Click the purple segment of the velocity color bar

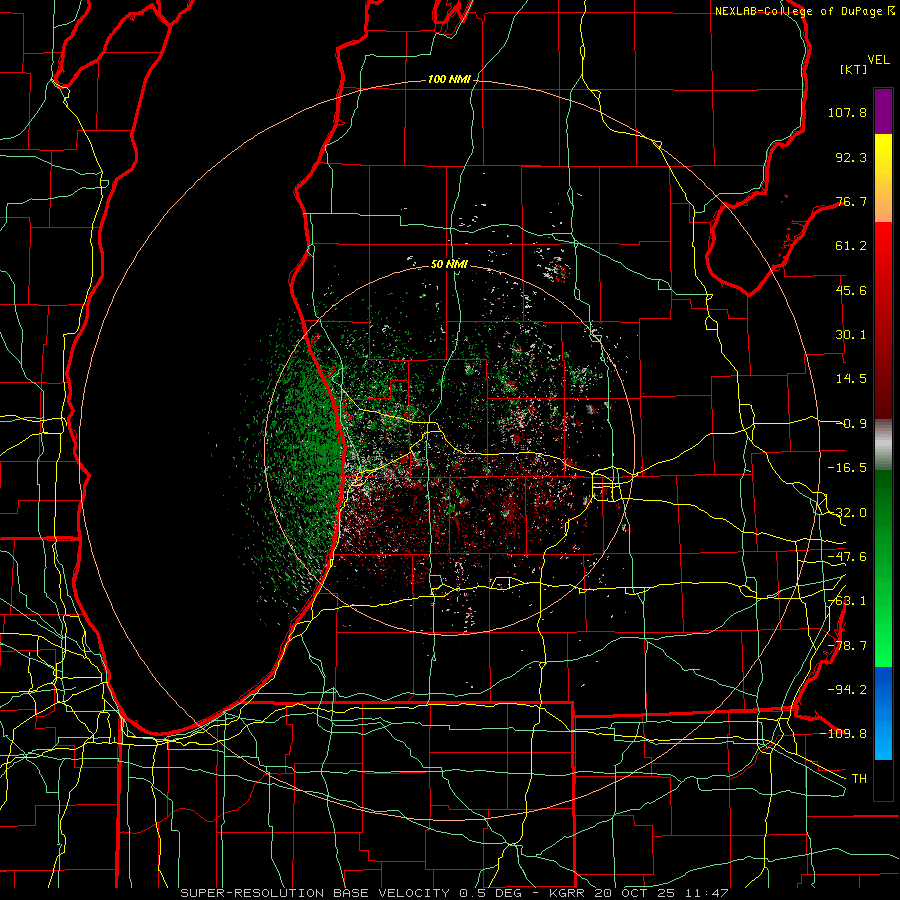click(x=883, y=111)
